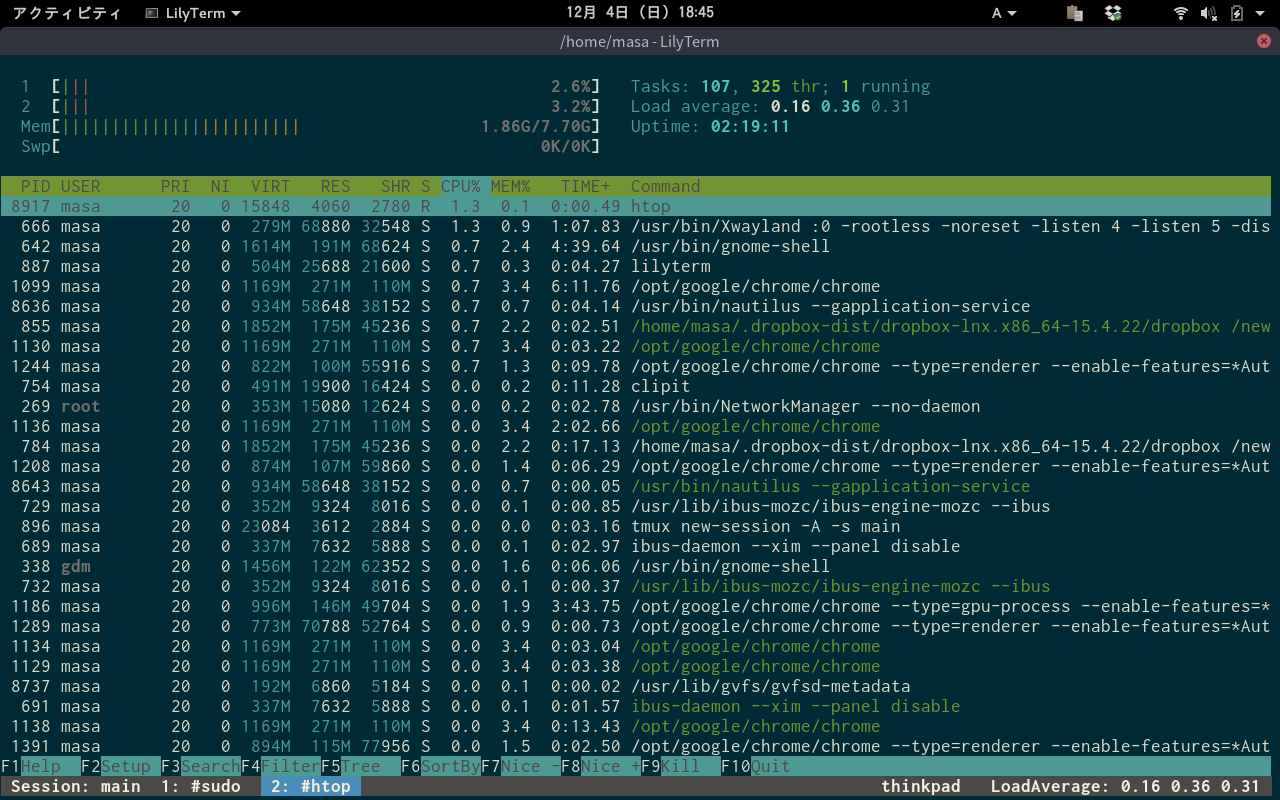This screenshot has width=1280, height=800.
Task: Click the F6 SortBy function button
Action: pyautogui.click(x=441, y=766)
